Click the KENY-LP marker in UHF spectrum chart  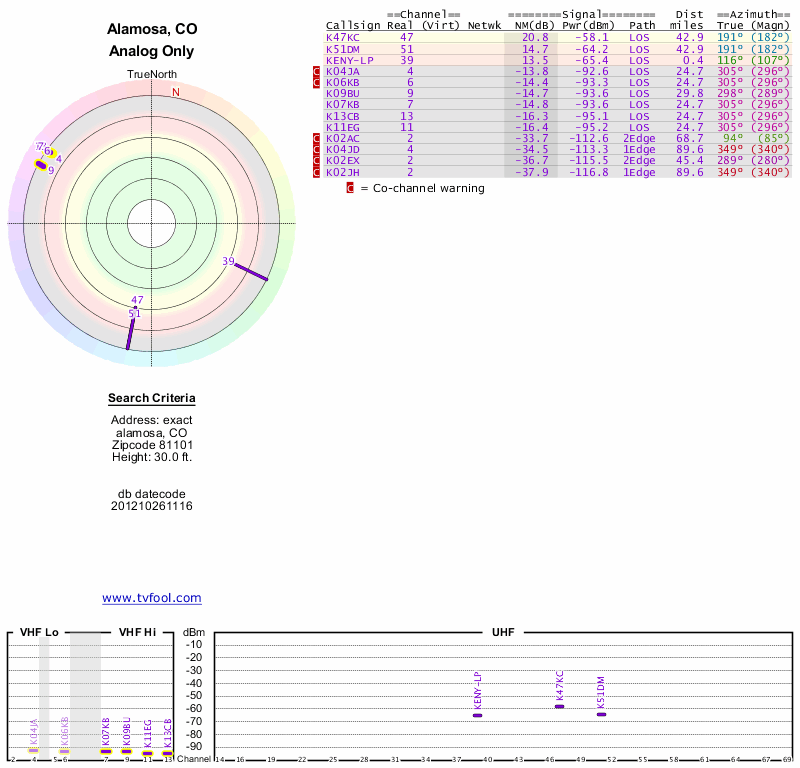click(477, 715)
